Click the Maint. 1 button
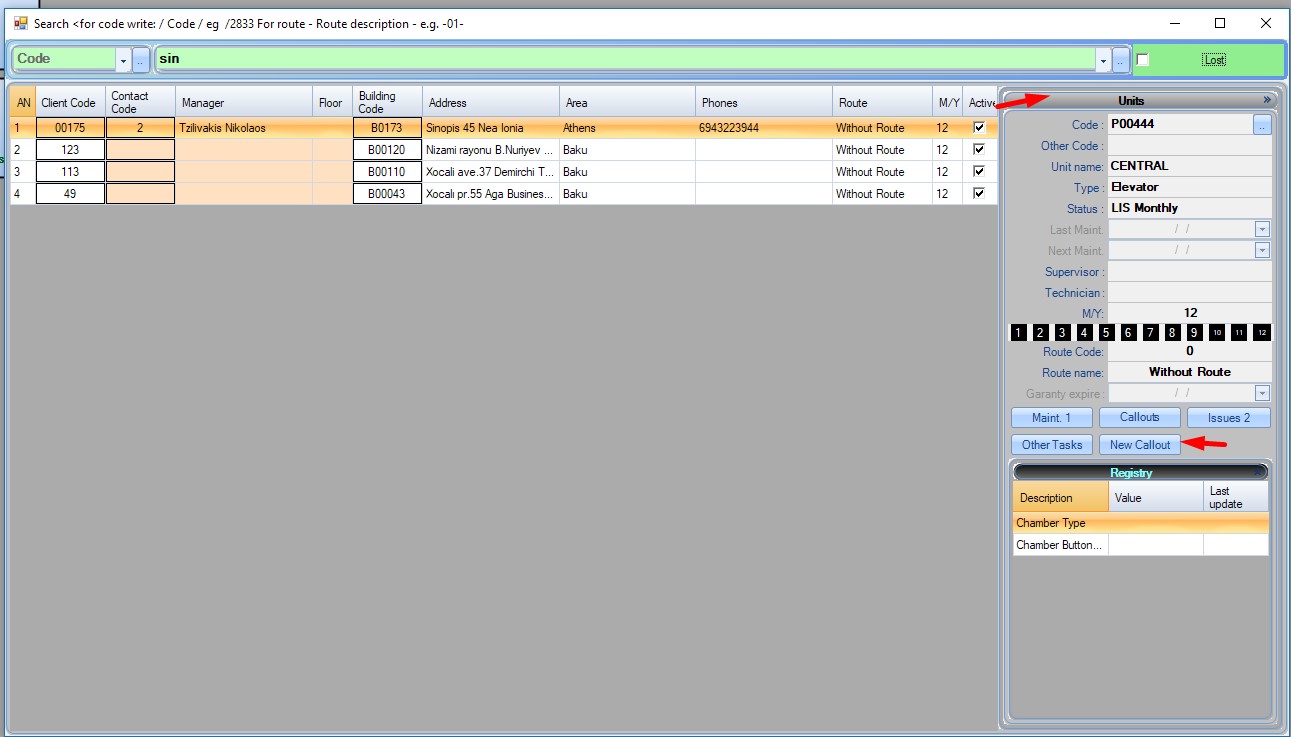This screenshot has width=1291, height=737. (1050, 418)
